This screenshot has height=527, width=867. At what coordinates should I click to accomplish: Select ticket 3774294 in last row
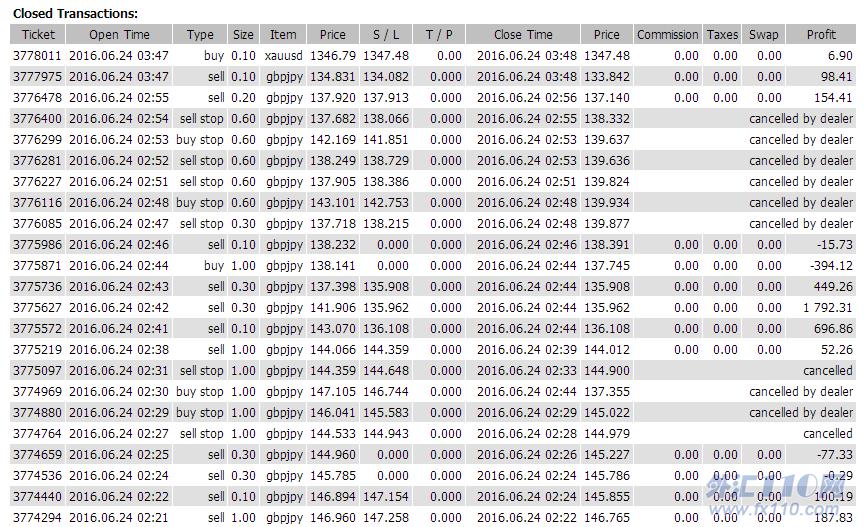(37, 518)
